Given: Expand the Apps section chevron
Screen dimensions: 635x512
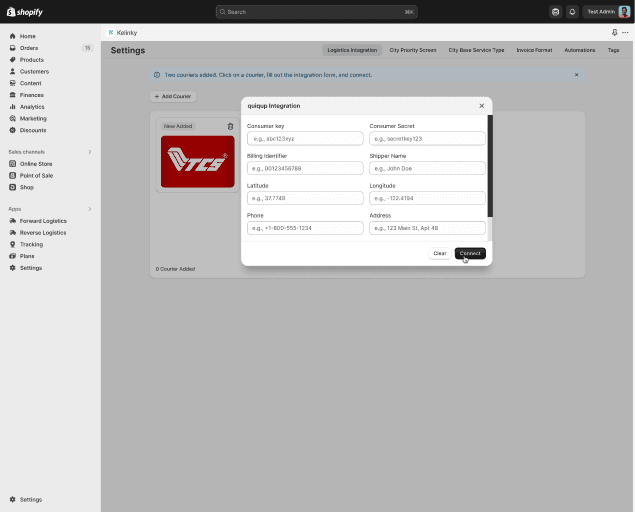Looking at the screenshot, I should pyautogui.click(x=90, y=209).
